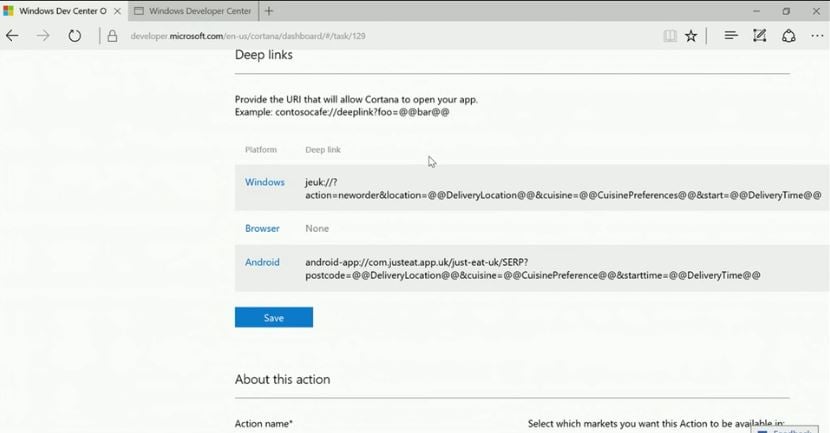Go back using the browser back arrow

click(x=12, y=36)
